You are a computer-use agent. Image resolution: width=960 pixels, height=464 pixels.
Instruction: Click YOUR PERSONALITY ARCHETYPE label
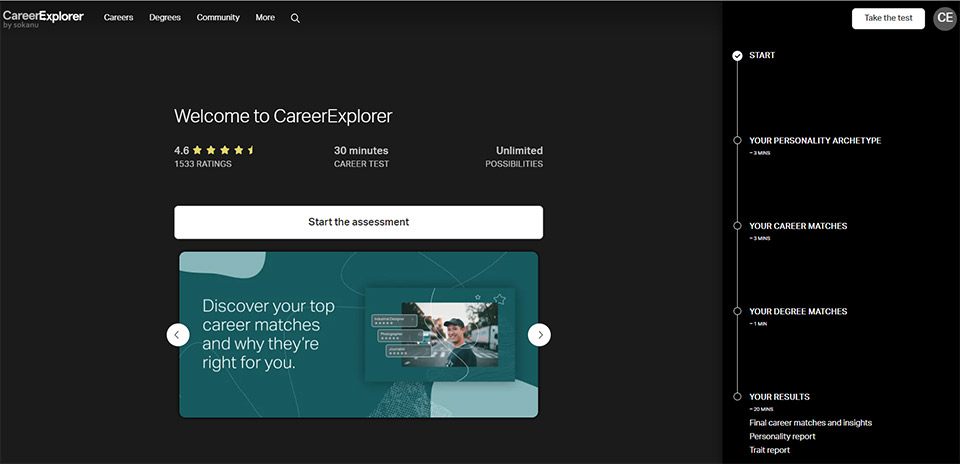[x=815, y=141]
